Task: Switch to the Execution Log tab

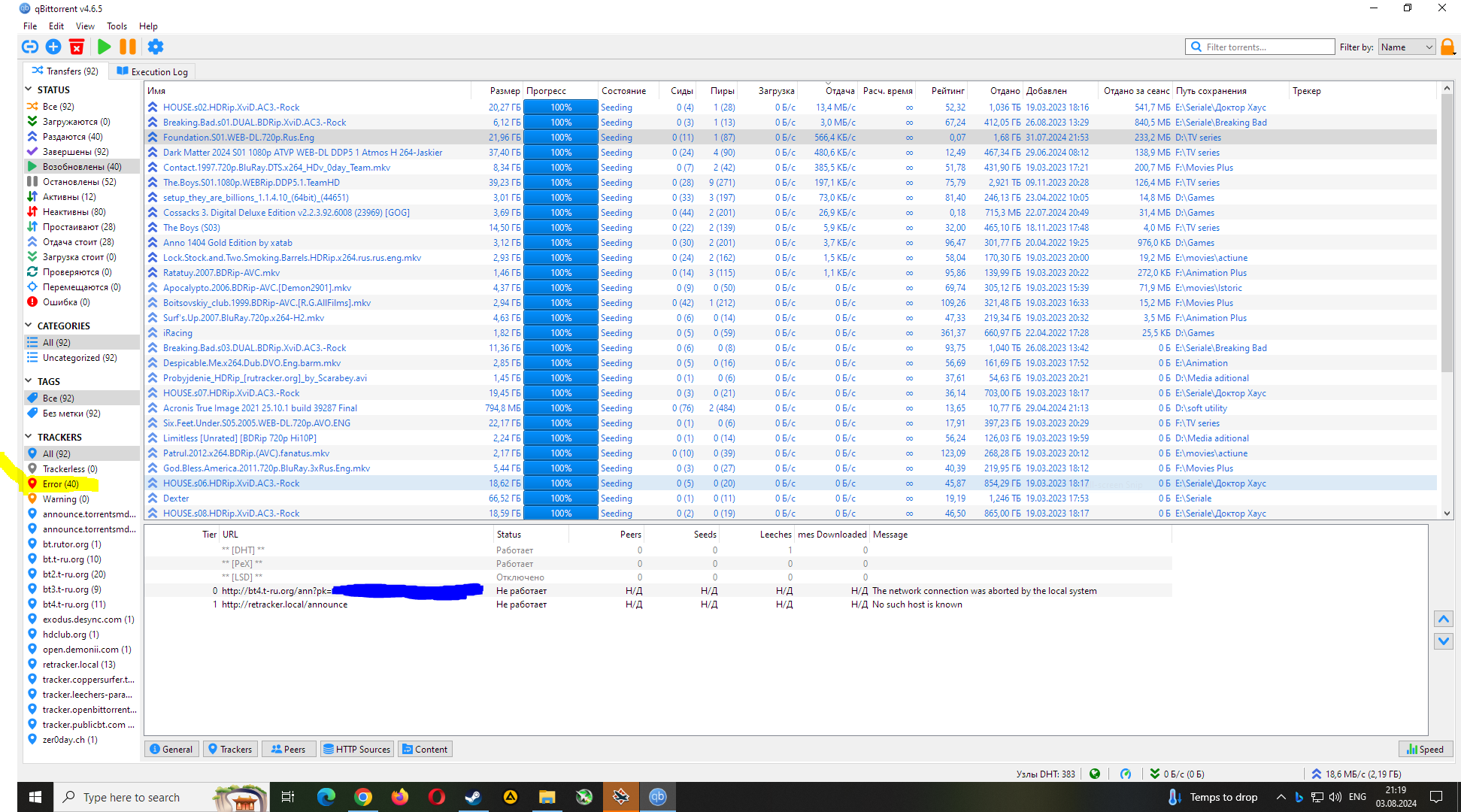Action: pos(153,71)
